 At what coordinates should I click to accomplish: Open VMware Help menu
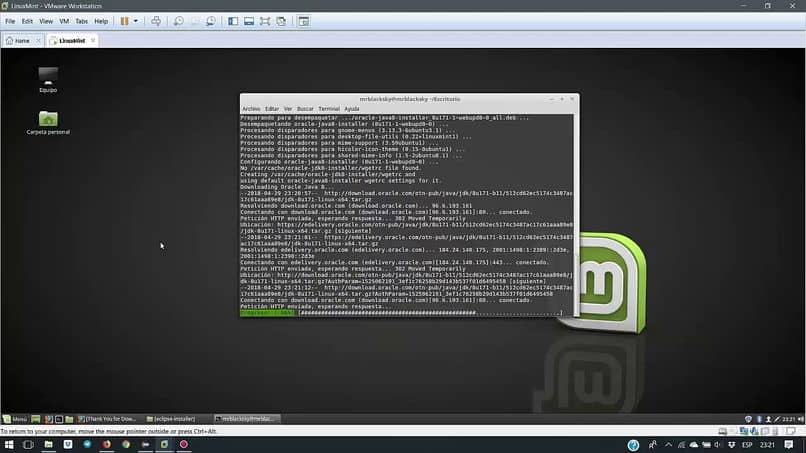tap(101, 21)
